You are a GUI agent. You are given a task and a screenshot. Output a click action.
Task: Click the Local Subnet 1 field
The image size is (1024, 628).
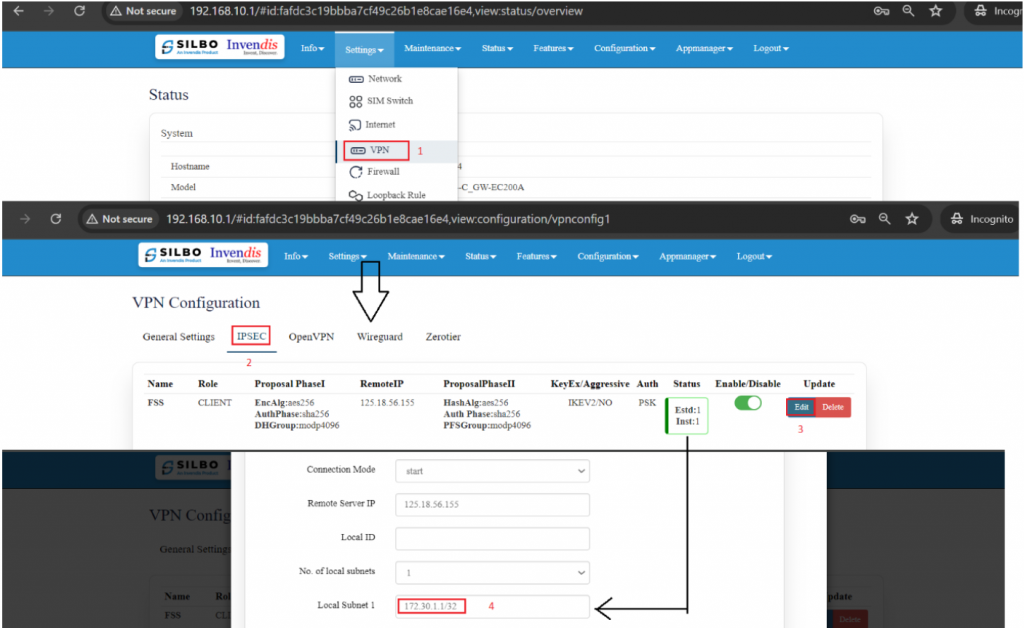492,607
